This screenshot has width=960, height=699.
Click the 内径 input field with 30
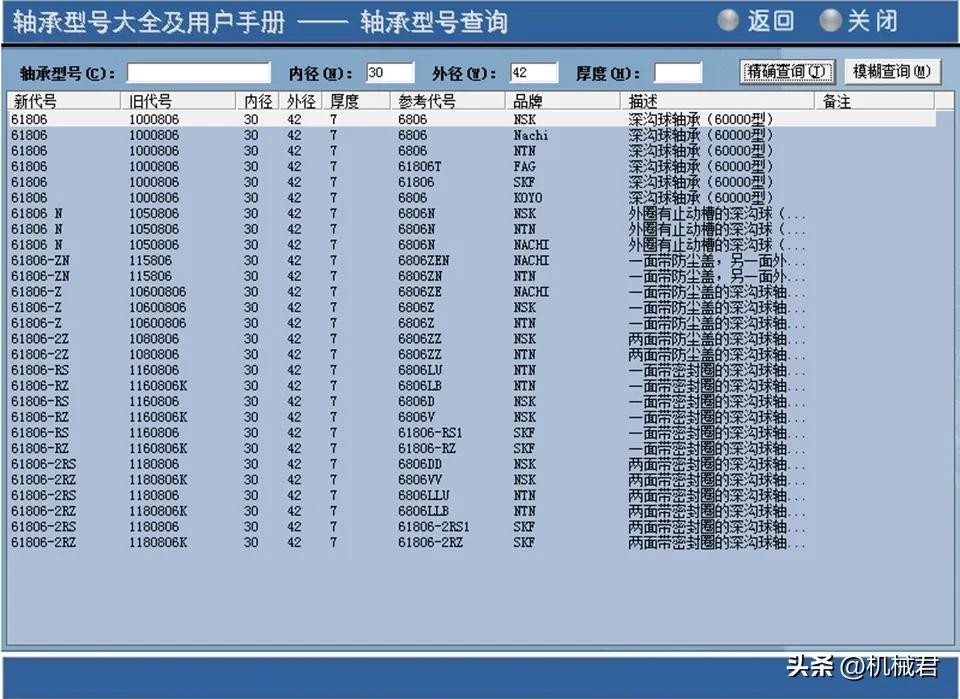(389, 72)
